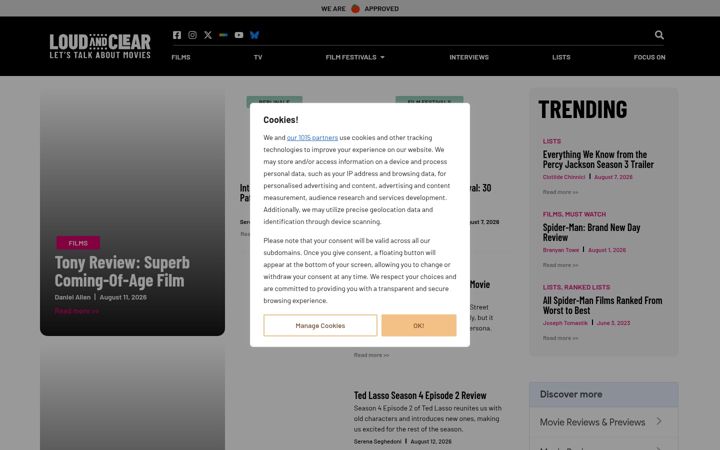Click the 'August 11, 2026' date text

coord(123,297)
